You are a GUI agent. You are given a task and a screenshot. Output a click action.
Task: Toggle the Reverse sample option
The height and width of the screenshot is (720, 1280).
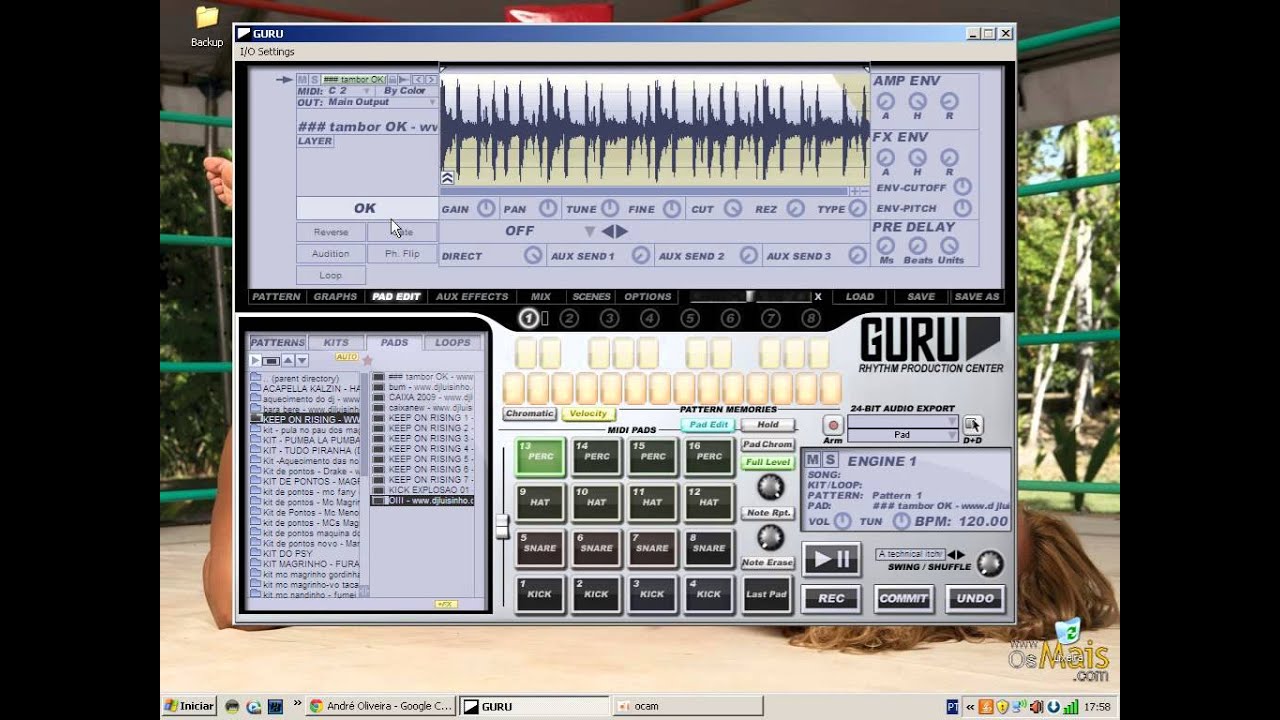click(x=331, y=232)
